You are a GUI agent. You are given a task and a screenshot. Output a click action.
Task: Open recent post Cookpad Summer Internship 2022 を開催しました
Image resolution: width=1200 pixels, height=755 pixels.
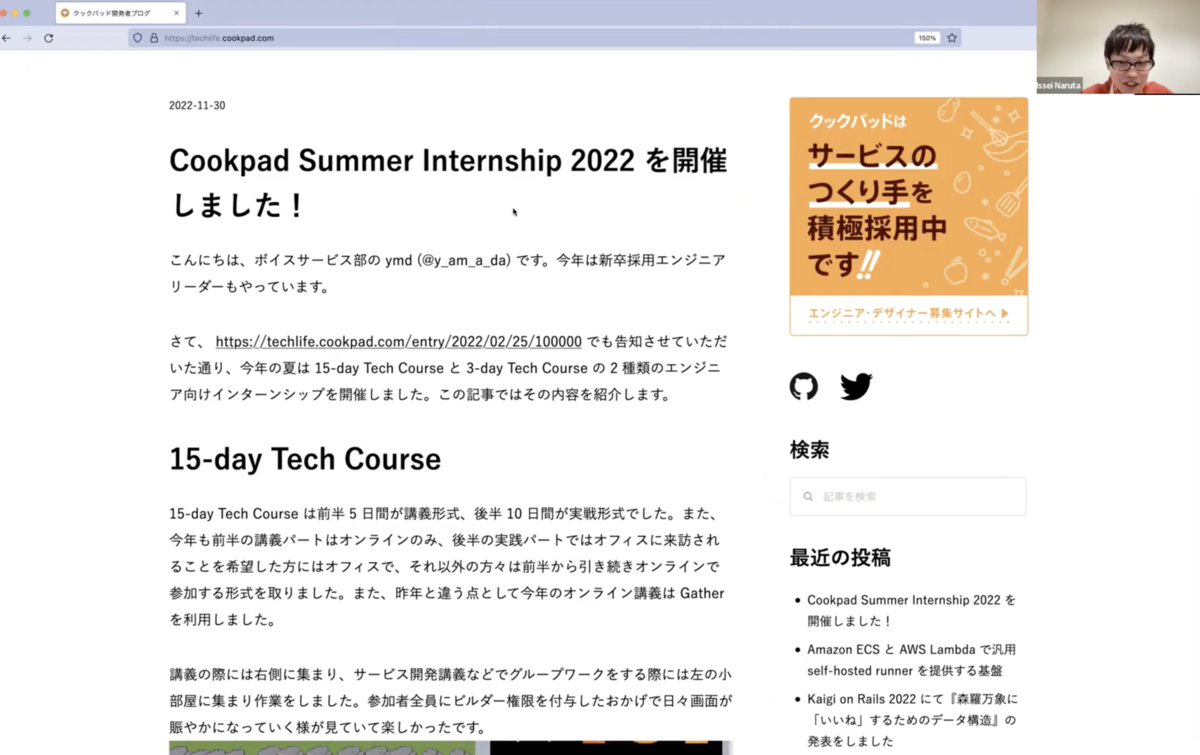click(x=911, y=610)
